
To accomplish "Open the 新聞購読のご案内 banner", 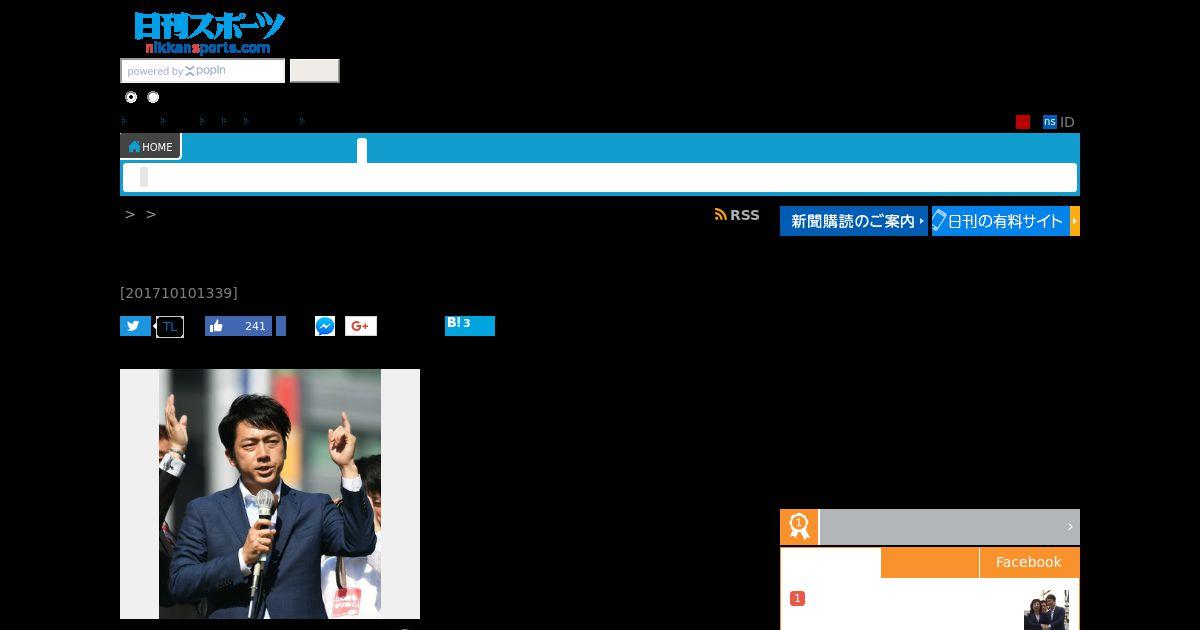I will point(854,221).
